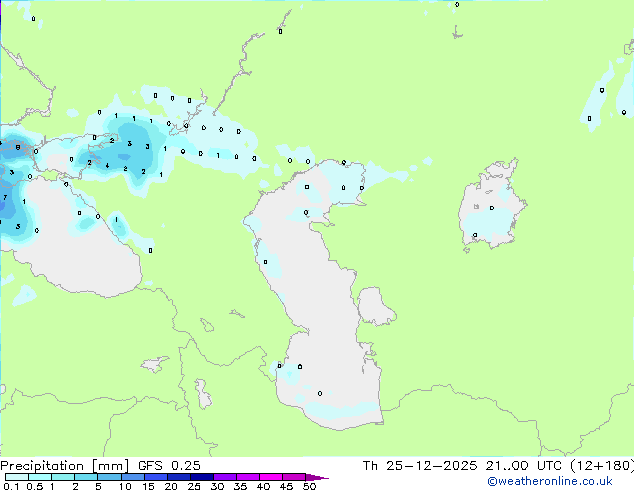Click the '(12+180)' forecast run label
Screen dimensions: 634x490
602,466
